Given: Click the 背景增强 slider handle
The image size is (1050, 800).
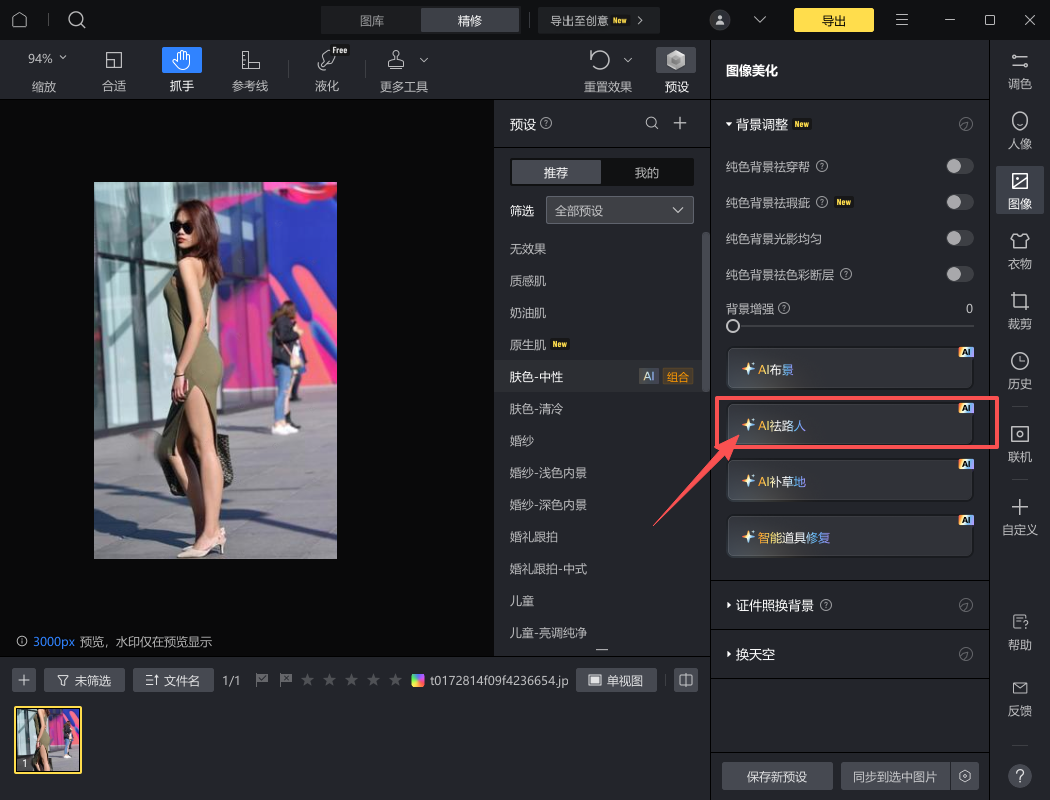Looking at the screenshot, I should tap(733, 326).
